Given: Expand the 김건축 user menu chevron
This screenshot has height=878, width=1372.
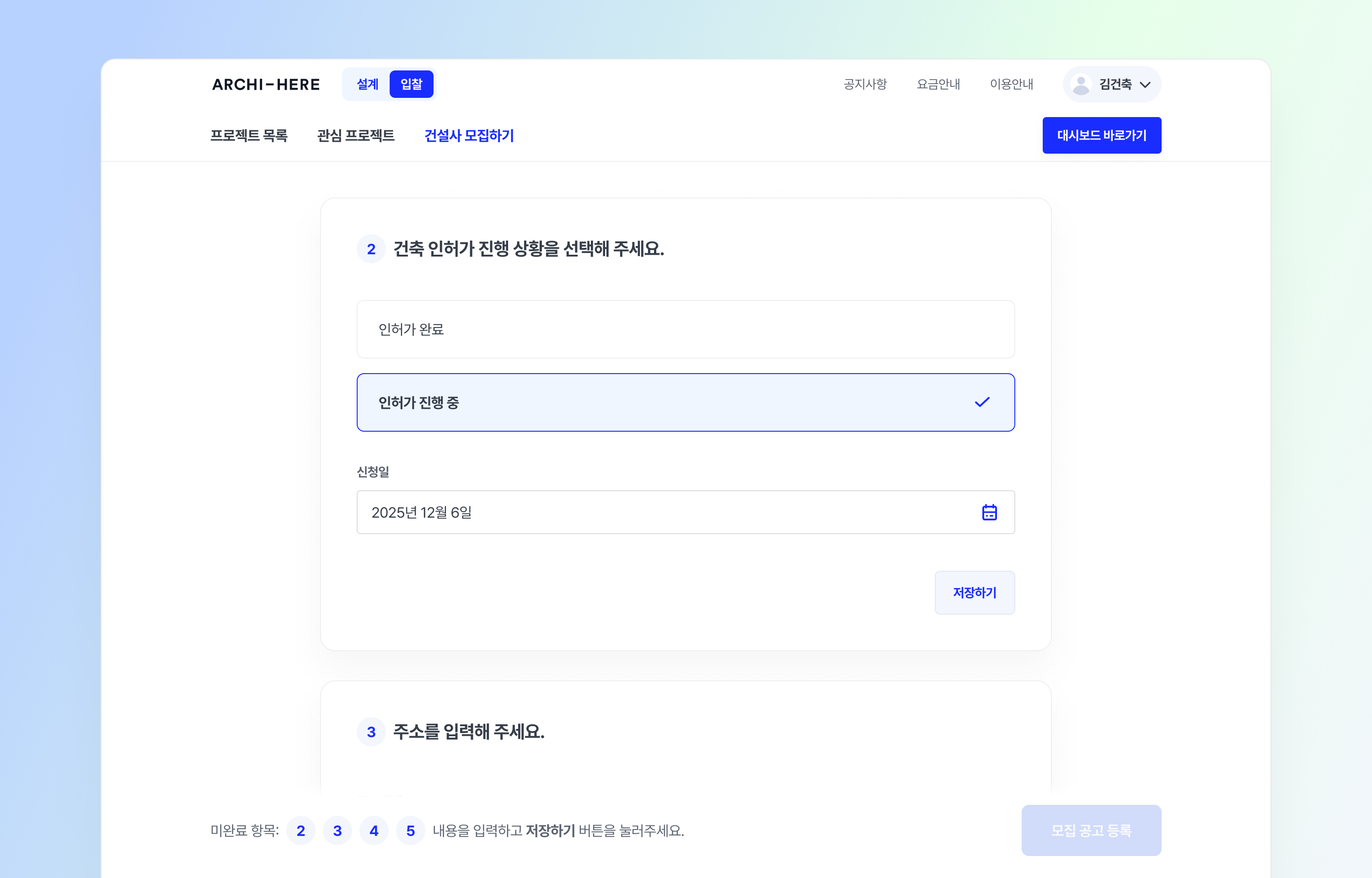Looking at the screenshot, I should pyautogui.click(x=1145, y=85).
